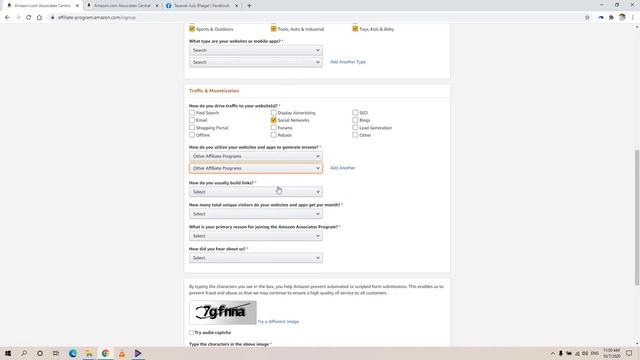This screenshot has height=360, width=640.
Task: Uncheck the Social Networks checkbox
Action: (x=273, y=120)
